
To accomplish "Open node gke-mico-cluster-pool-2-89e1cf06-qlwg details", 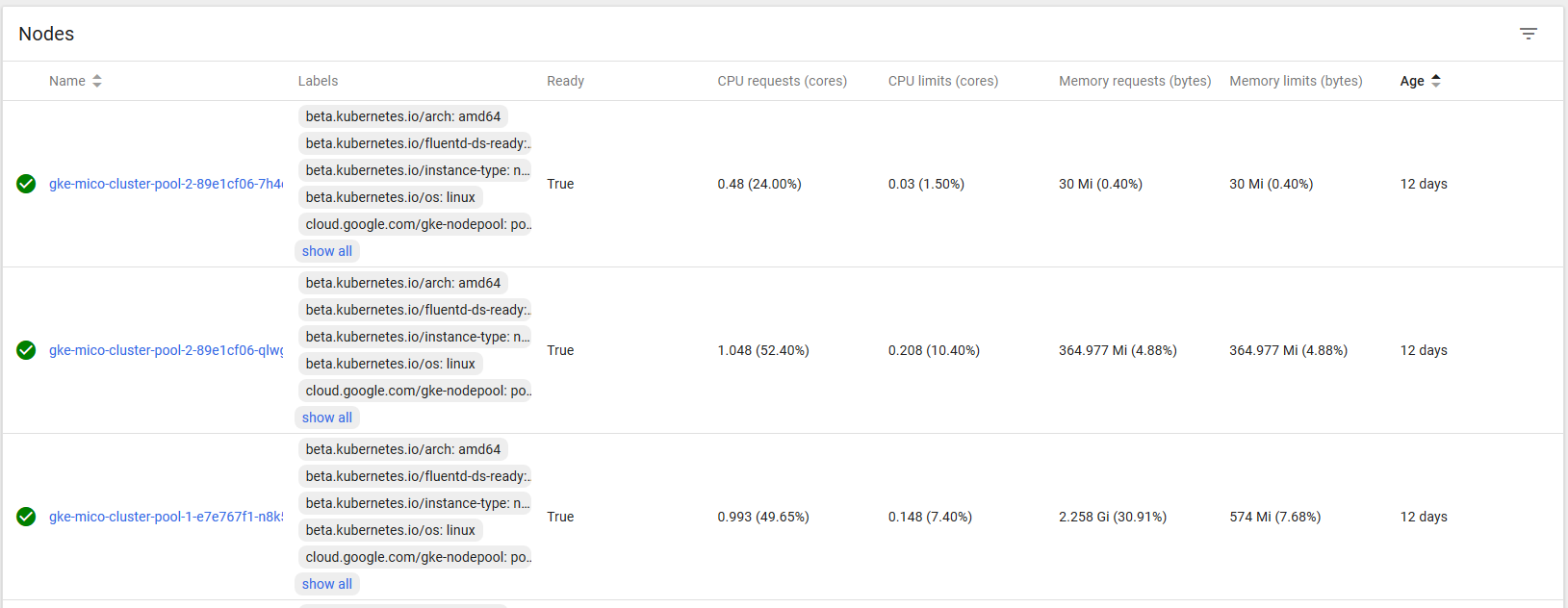I will point(164,350).
